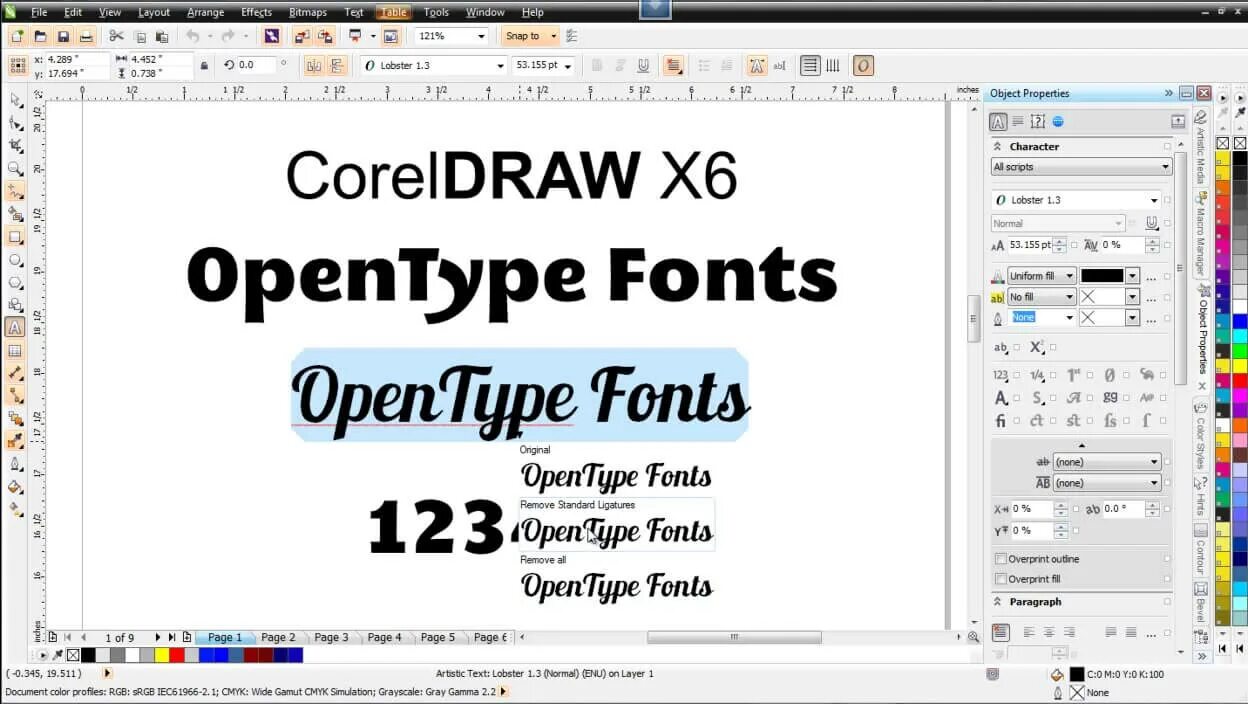Open the Table menu
Viewport: 1248px width, 704px height.
click(x=393, y=12)
